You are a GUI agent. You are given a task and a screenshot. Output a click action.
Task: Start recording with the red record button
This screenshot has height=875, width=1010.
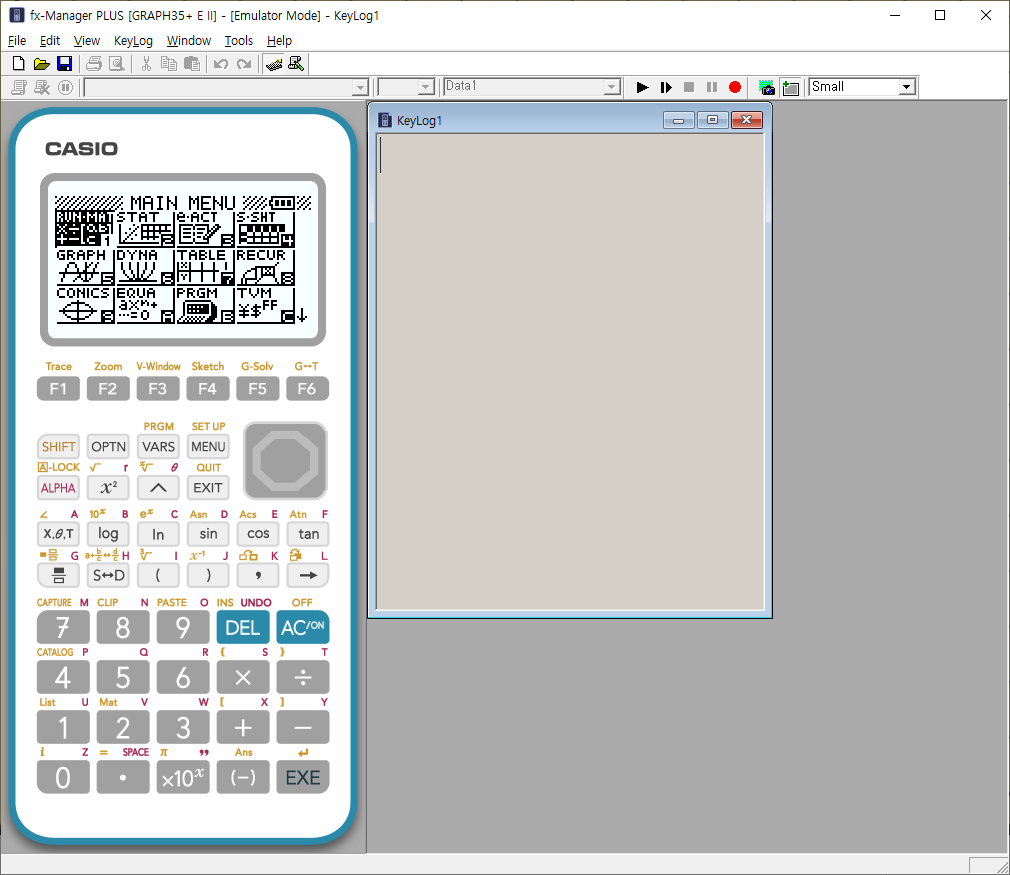click(735, 87)
